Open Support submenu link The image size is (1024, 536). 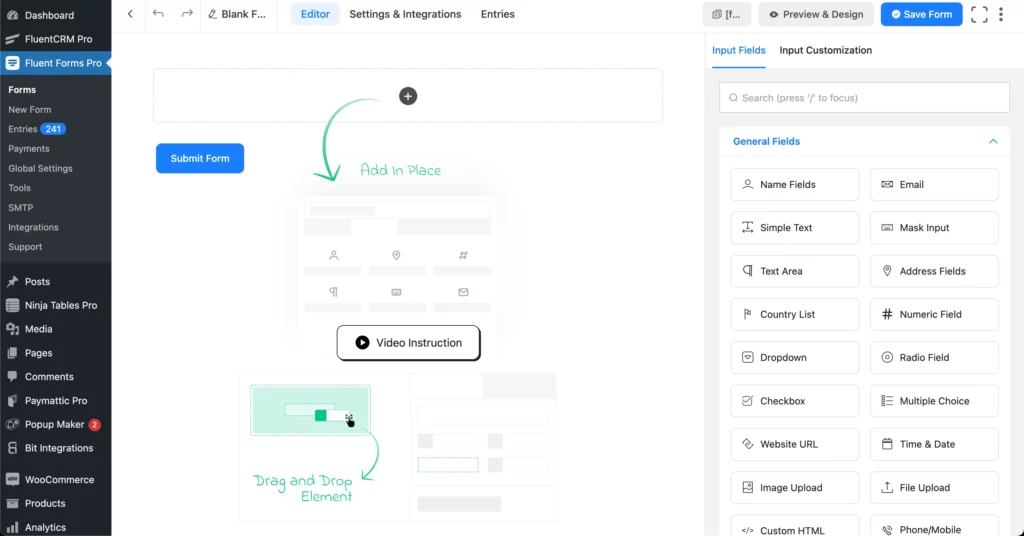tap(25, 247)
